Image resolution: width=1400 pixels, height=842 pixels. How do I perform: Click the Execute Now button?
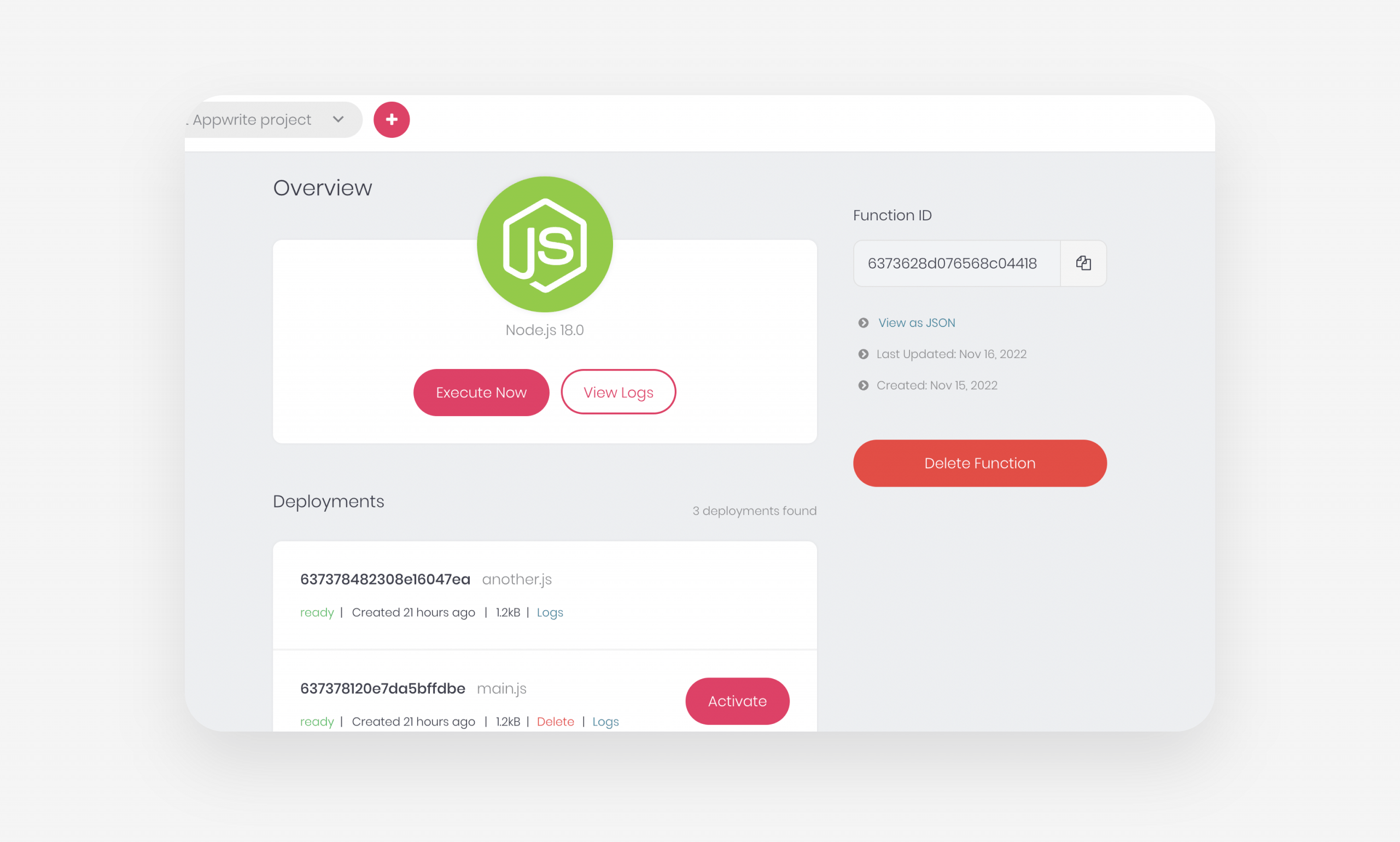480,392
